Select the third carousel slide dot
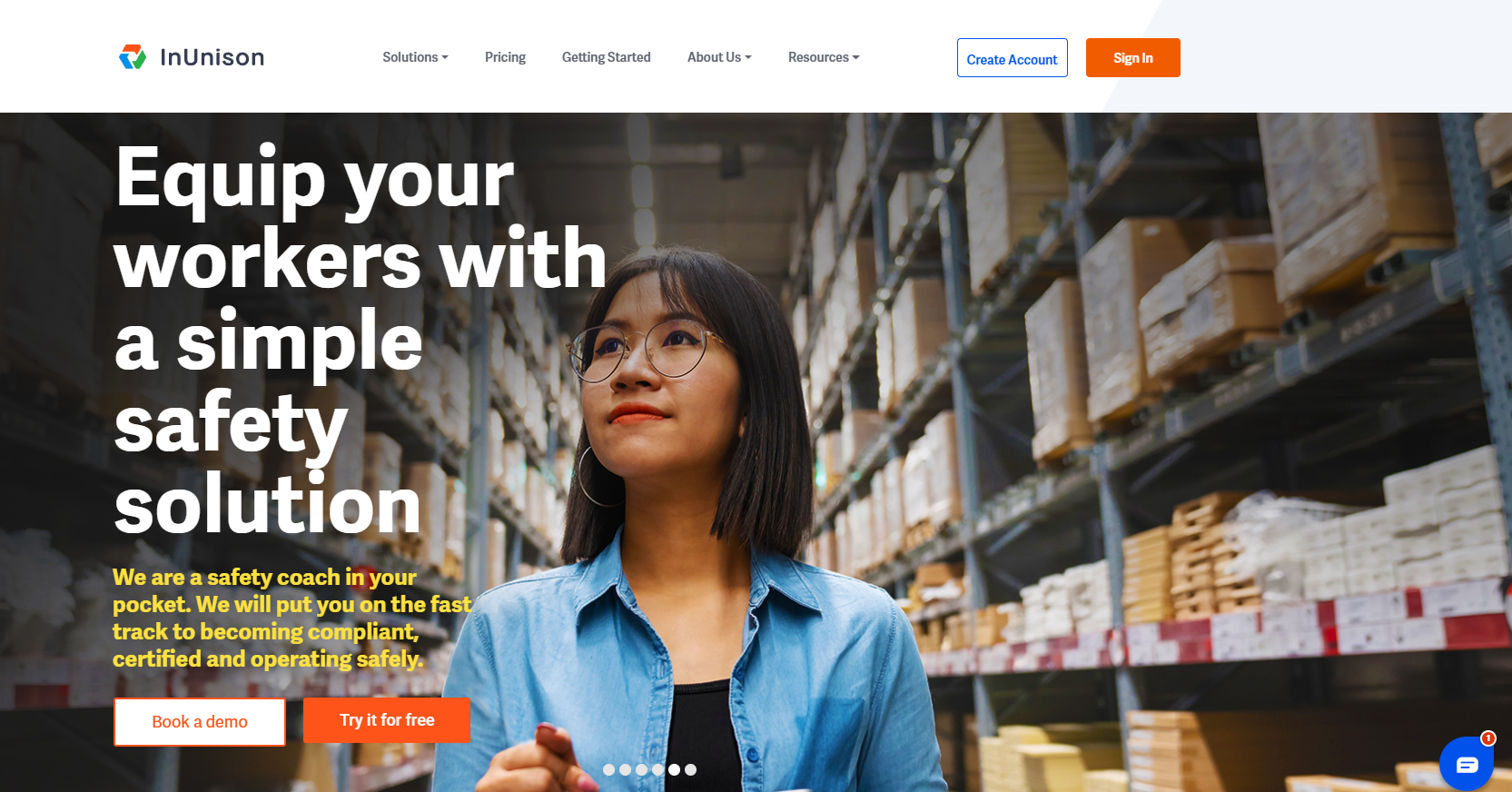This screenshot has width=1512, height=792. coord(641,769)
